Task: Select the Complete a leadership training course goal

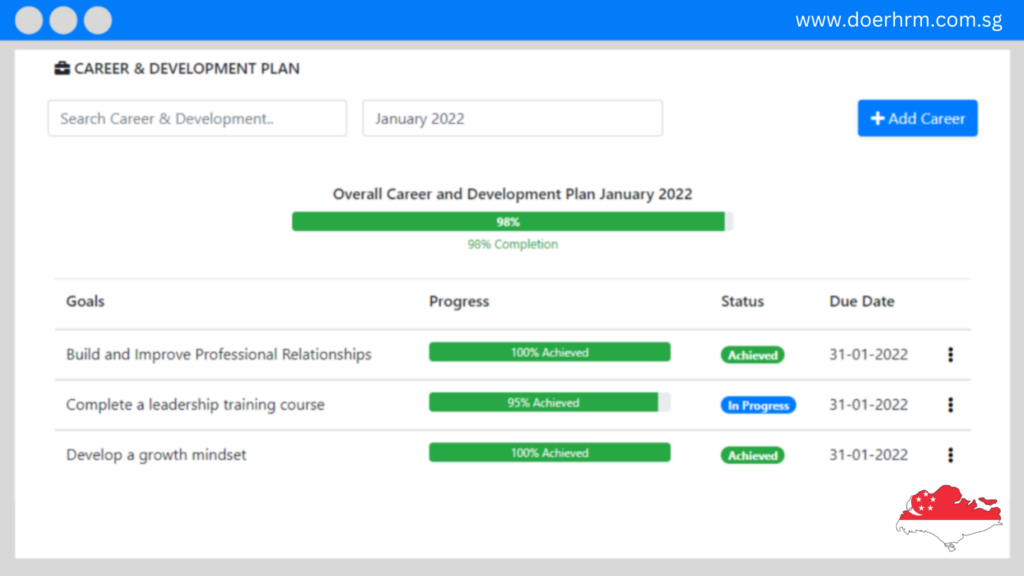Action: click(195, 405)
